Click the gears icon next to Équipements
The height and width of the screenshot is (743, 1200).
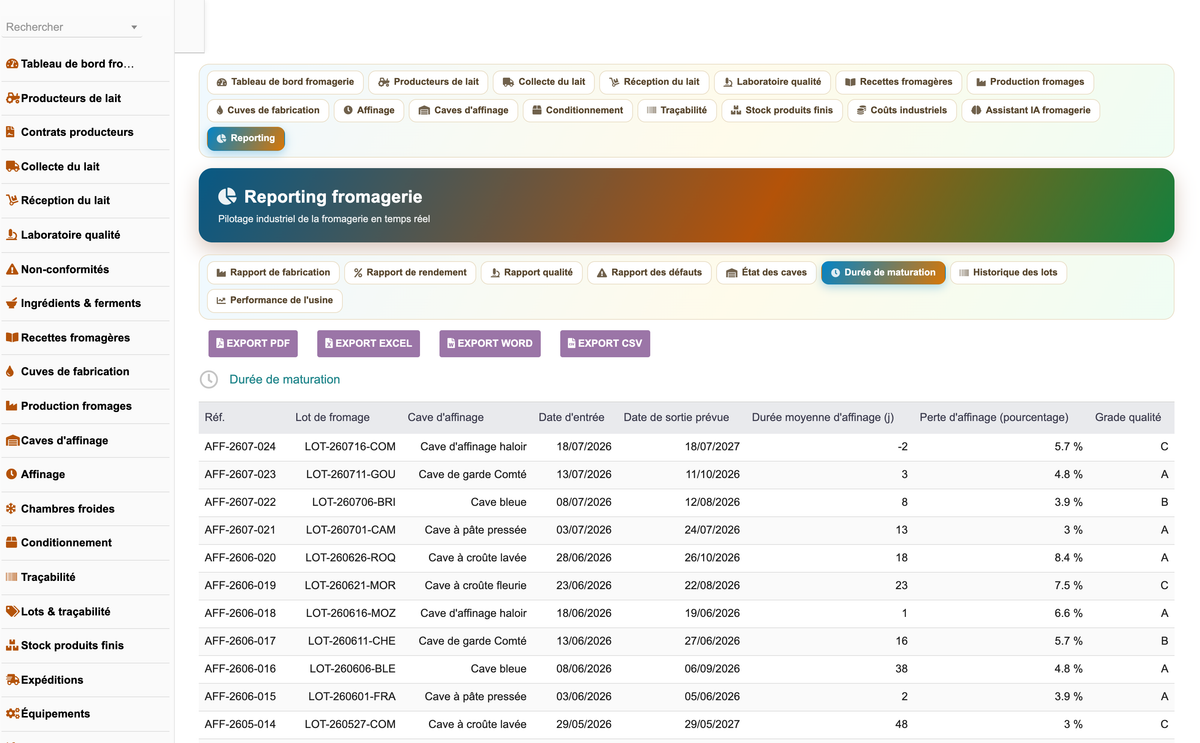pos(13,713)
